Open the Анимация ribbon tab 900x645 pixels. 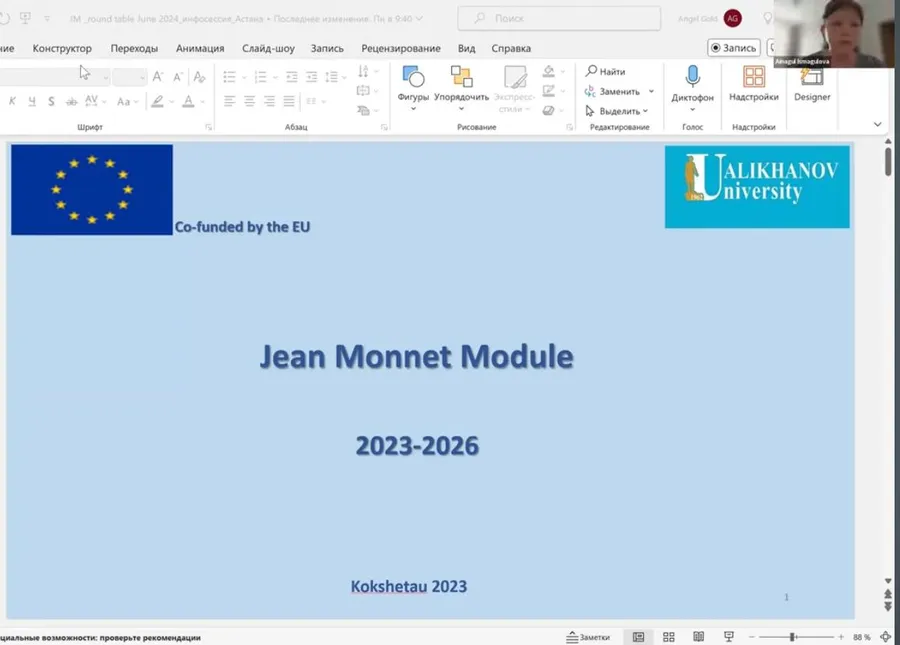click(200, 48)
